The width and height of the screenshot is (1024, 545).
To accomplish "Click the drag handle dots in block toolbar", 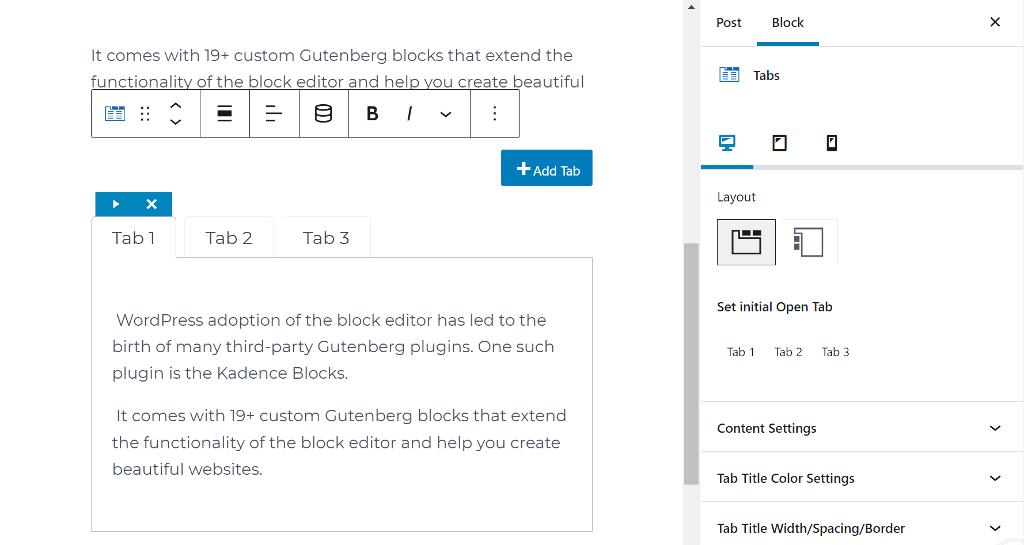I will (x=145, y=114).
